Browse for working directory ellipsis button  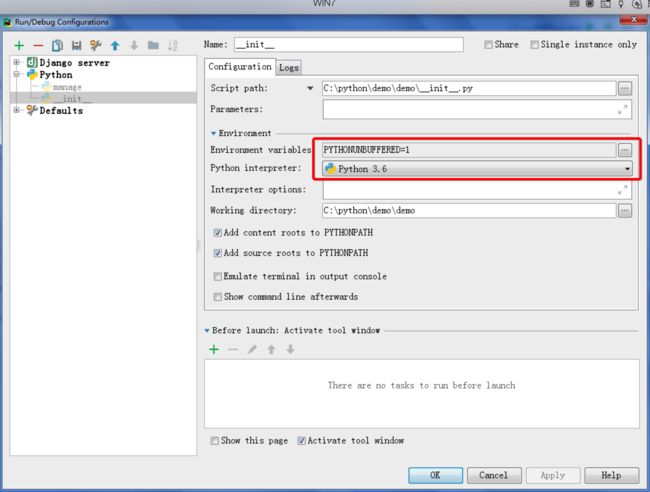(x=625, y=211)
